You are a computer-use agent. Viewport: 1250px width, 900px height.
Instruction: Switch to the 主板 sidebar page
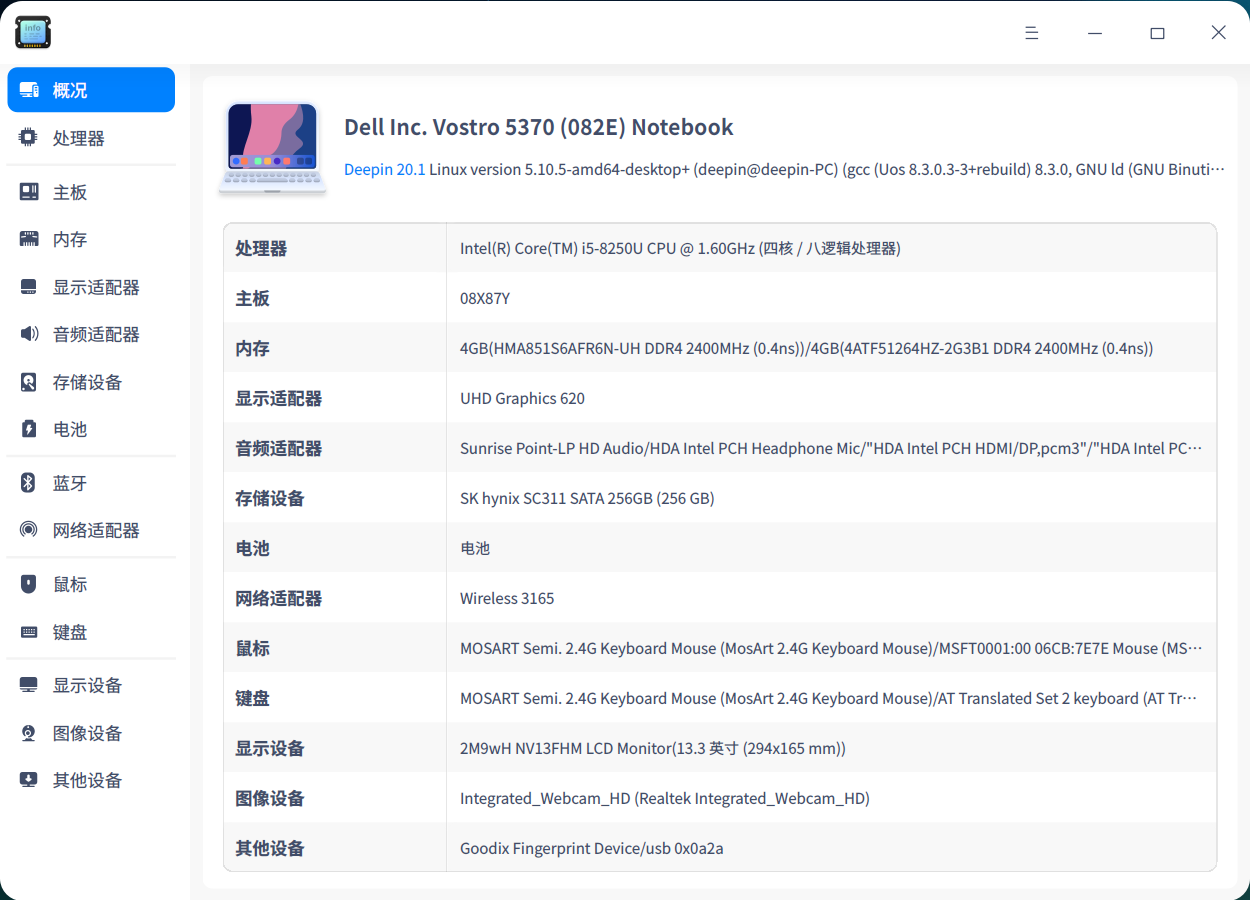coord(91,192)
